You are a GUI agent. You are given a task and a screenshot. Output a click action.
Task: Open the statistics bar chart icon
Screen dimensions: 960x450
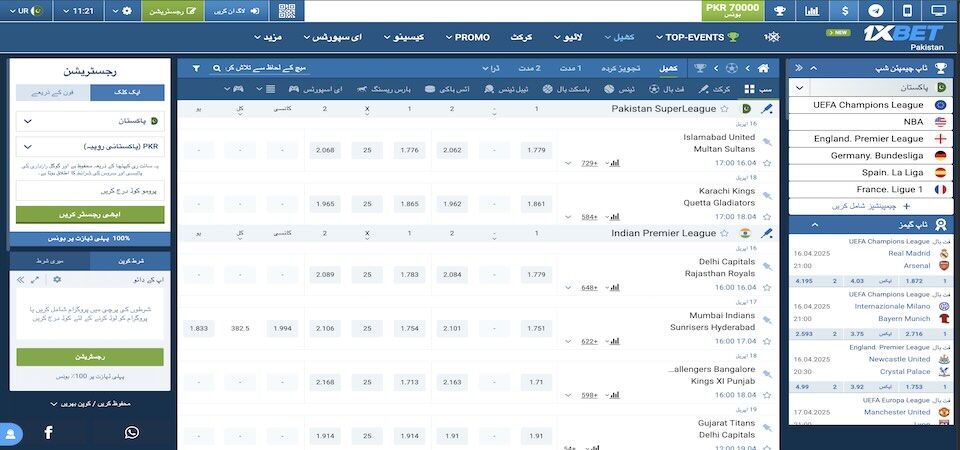(x=812, y=11)
